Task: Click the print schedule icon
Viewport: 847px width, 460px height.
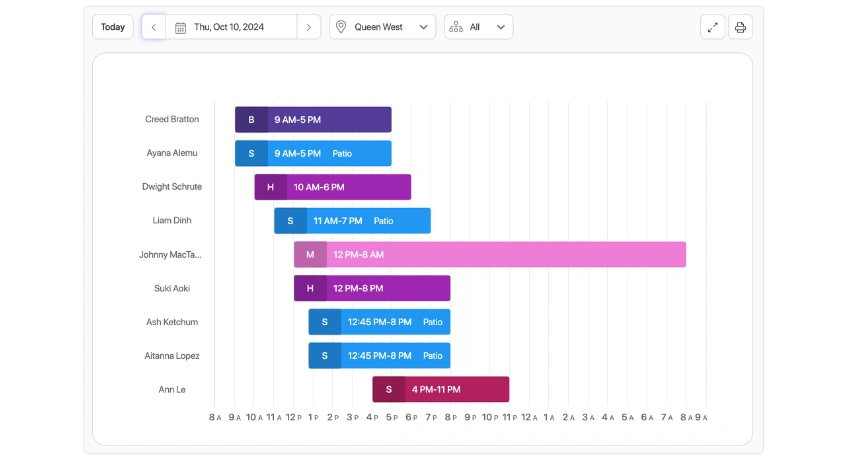Action: point(740,27)
